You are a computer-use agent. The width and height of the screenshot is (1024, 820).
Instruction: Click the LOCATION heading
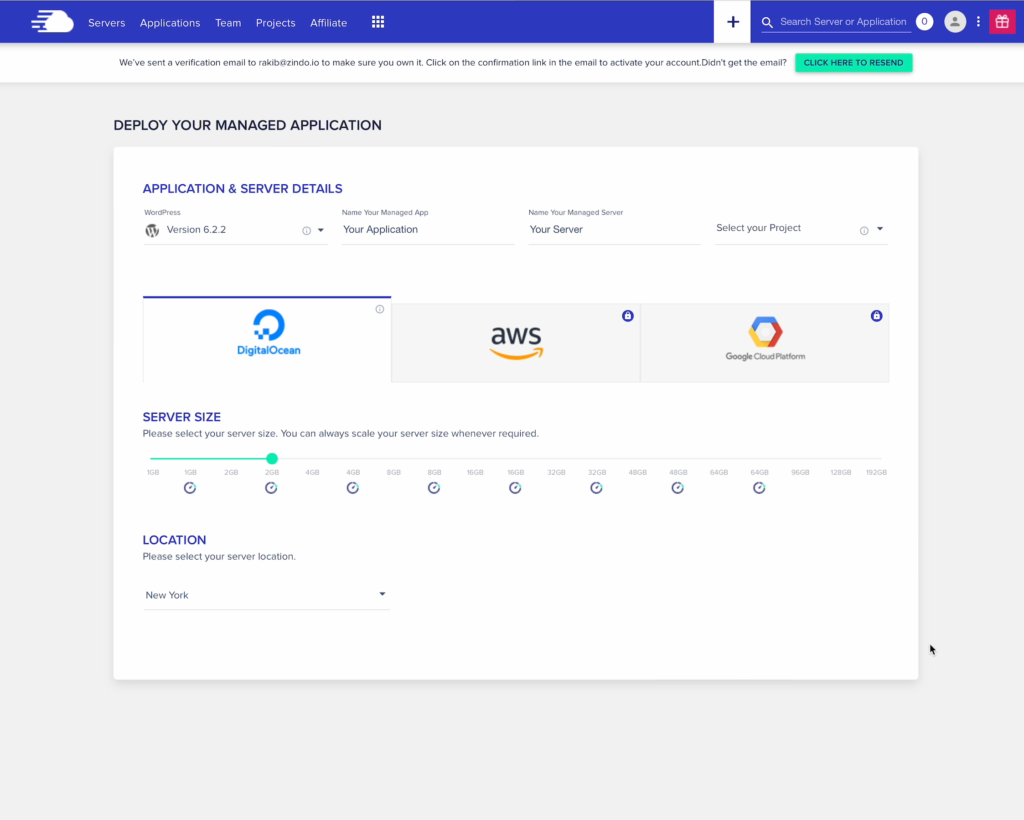pyautogui.click(x=174, y=540)
